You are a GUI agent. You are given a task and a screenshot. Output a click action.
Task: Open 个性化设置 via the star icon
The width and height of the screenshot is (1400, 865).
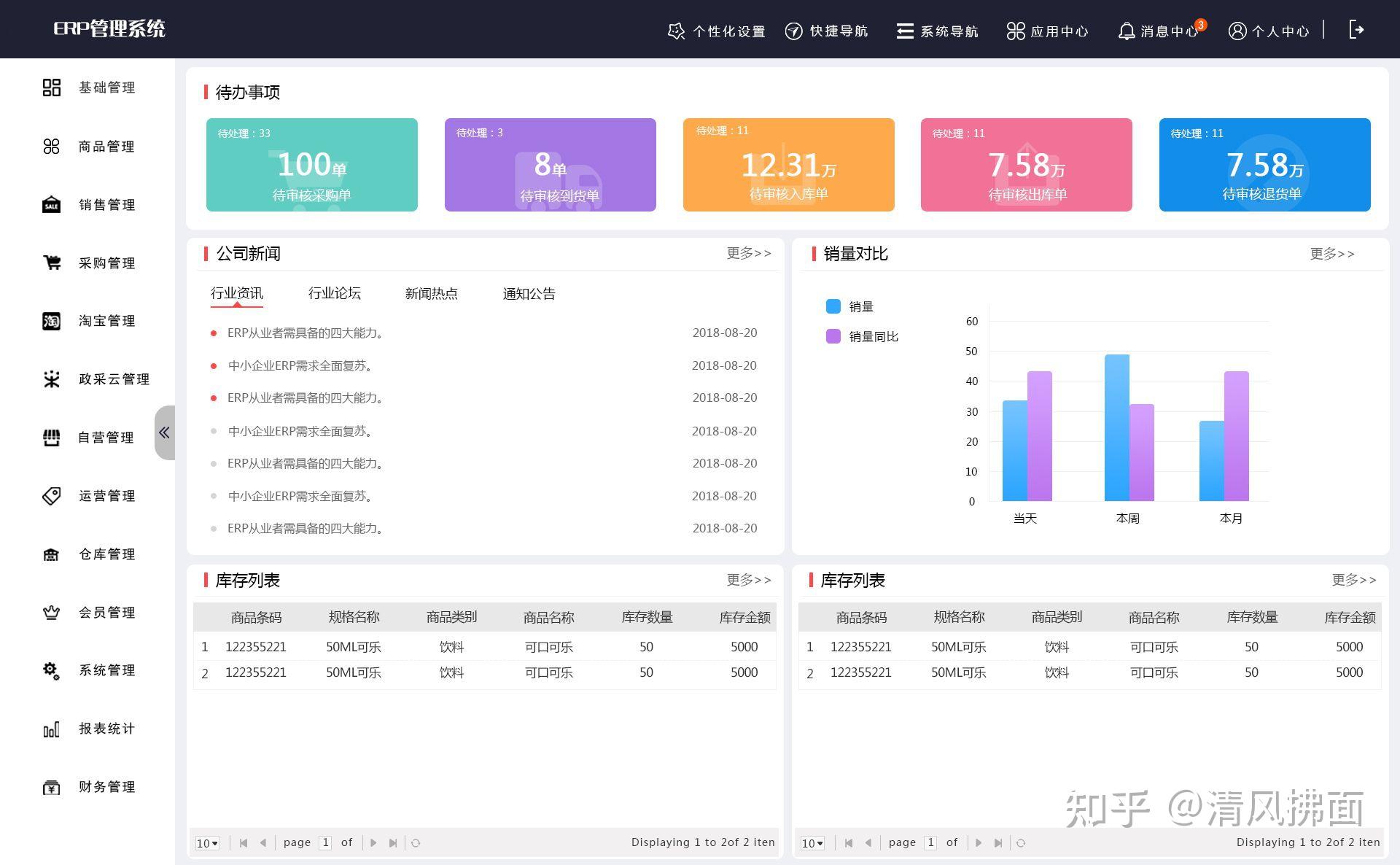[675, 31]
